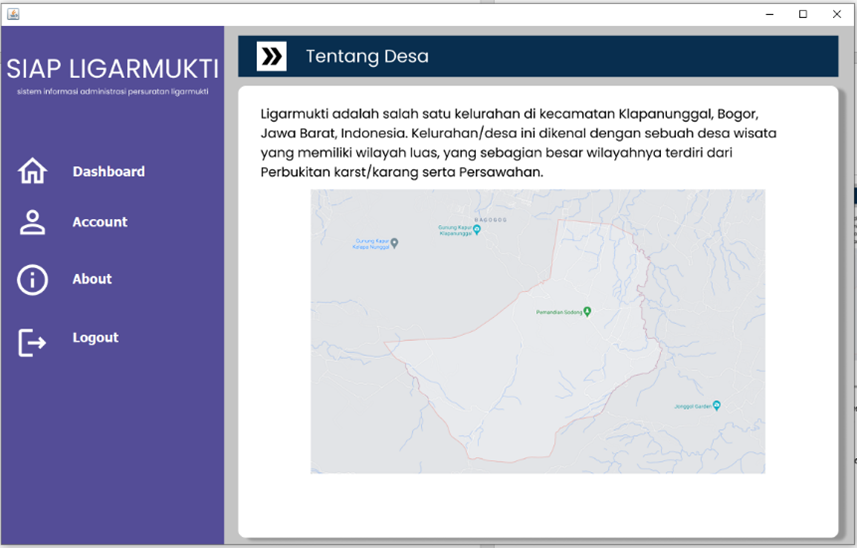Click the Java icon in title bar
Screen dimensions: 857x548
(x=13, y=13)
